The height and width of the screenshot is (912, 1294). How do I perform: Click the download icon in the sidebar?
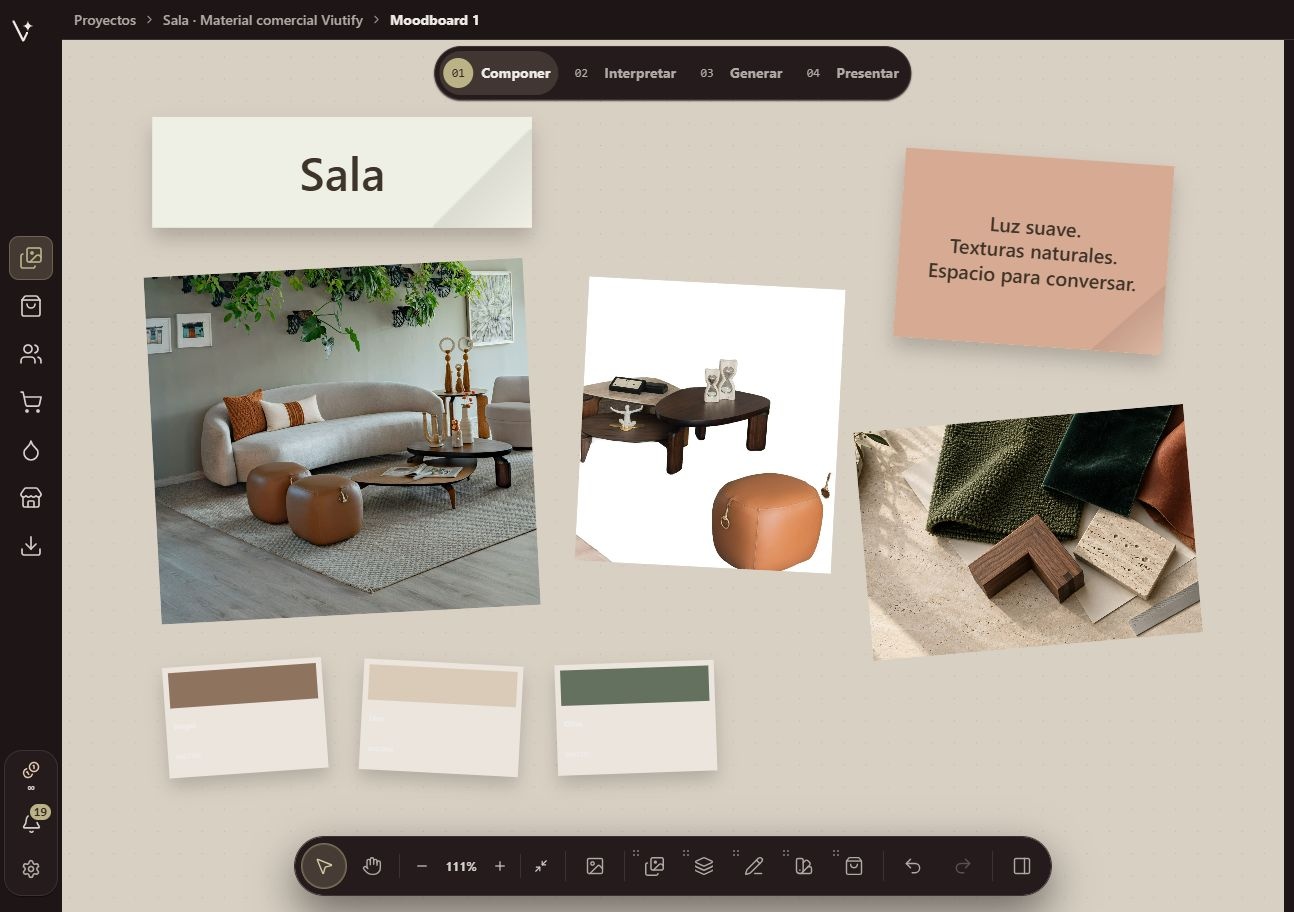[31, 546]
